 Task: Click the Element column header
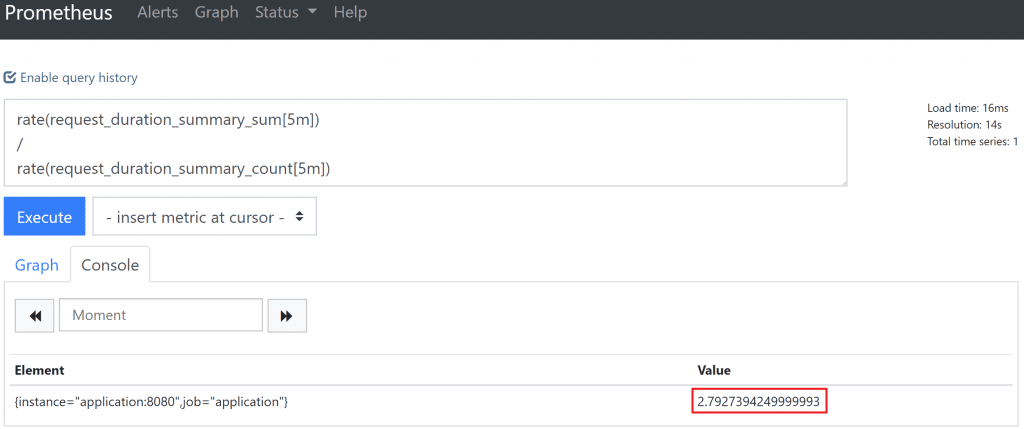coord(40,370)
